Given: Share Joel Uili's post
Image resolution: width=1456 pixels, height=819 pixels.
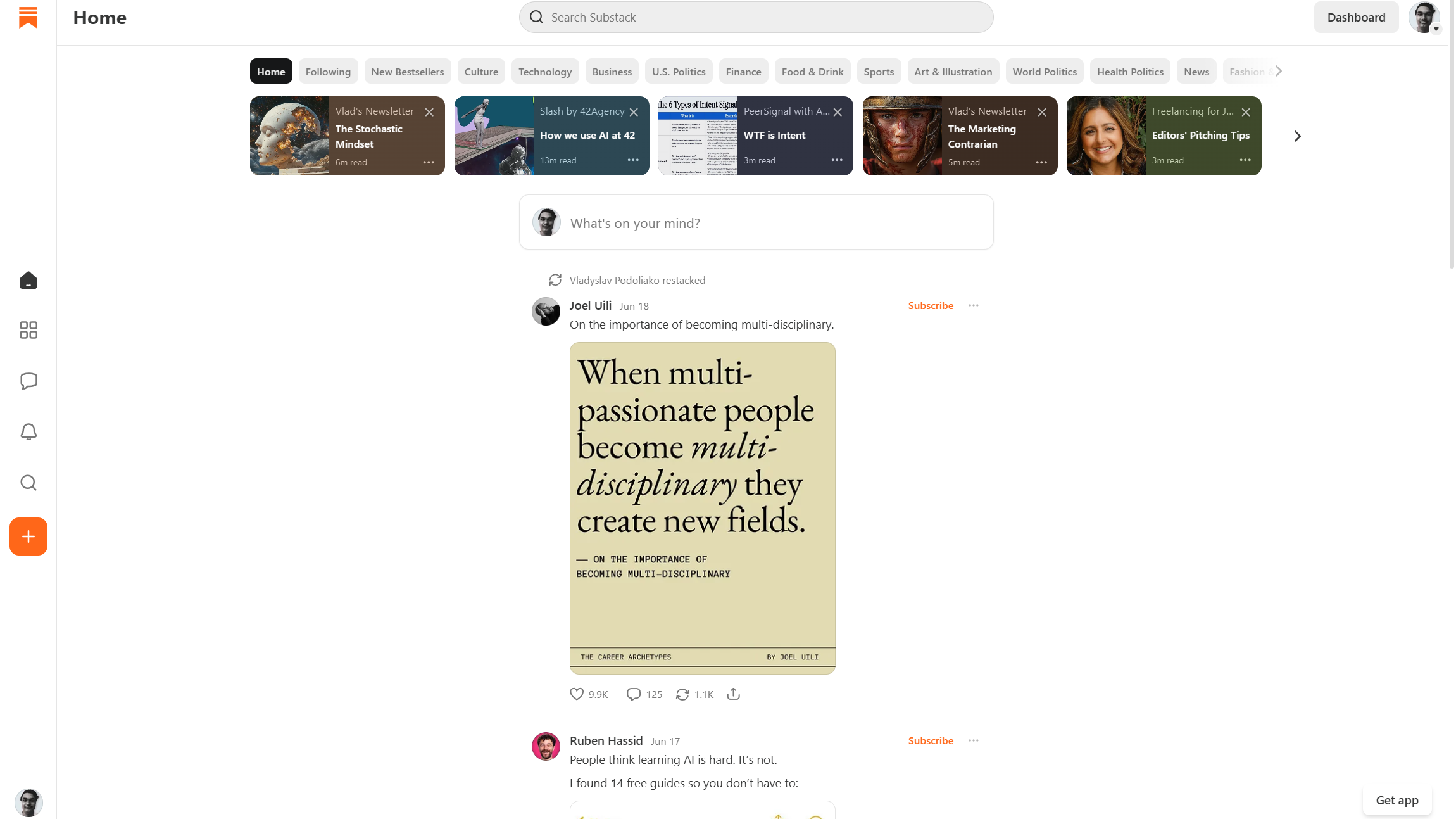Looking at the screenshot, I should 734,694.
